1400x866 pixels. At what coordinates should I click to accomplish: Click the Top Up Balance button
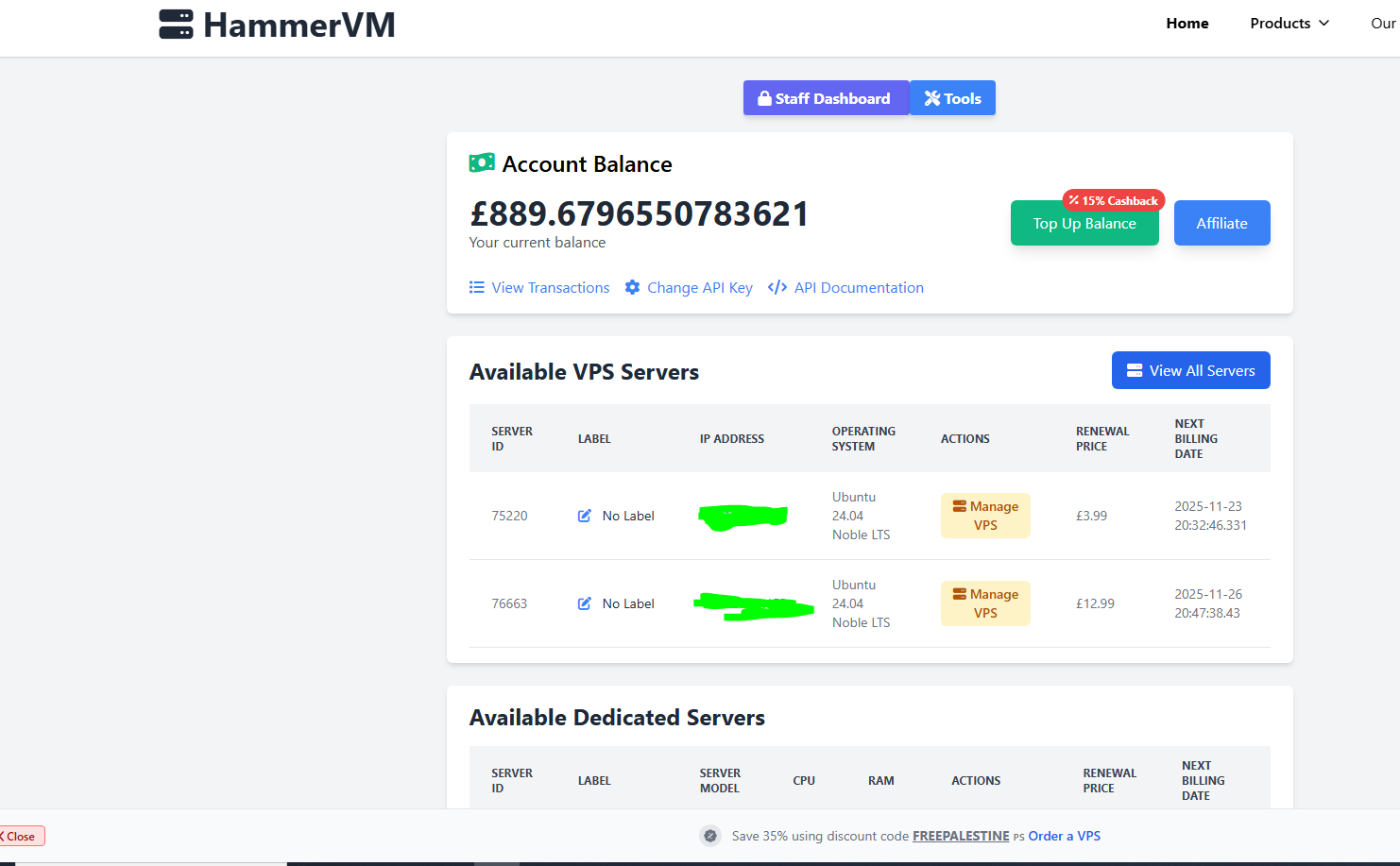[x=1084, y=223]
